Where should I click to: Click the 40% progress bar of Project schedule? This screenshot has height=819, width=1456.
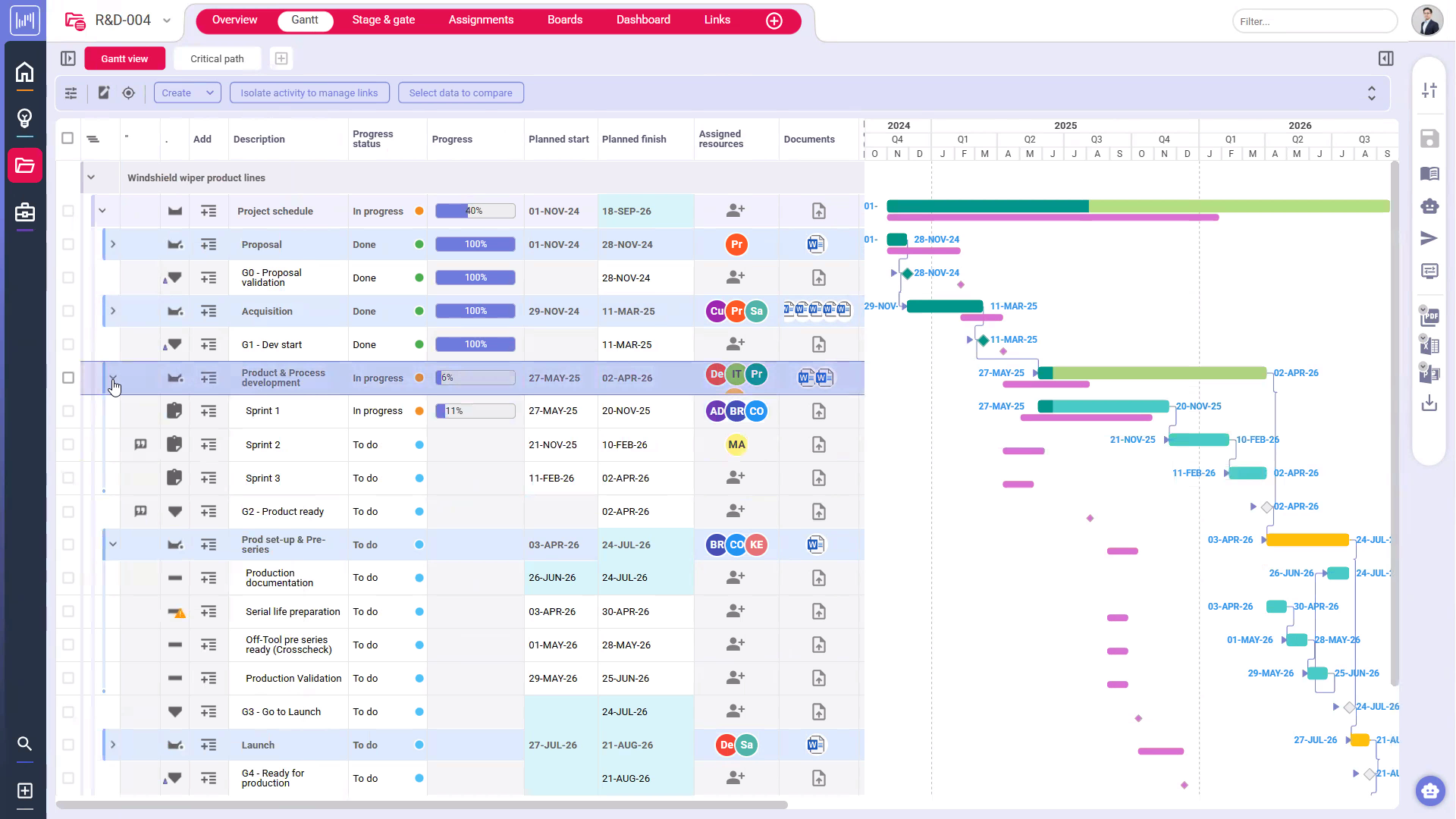pyautogui.click(x=475, y=211)
